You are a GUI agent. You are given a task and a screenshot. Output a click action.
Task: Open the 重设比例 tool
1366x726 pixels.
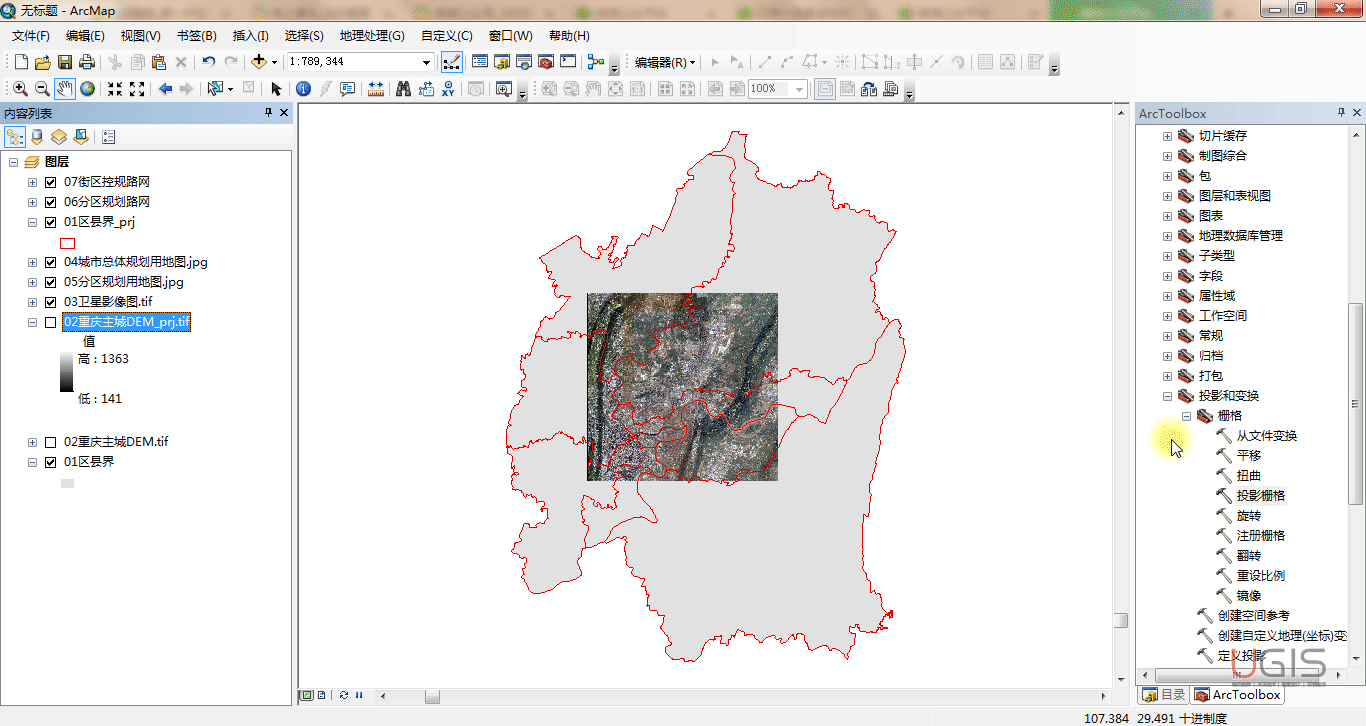(1260, 576)
